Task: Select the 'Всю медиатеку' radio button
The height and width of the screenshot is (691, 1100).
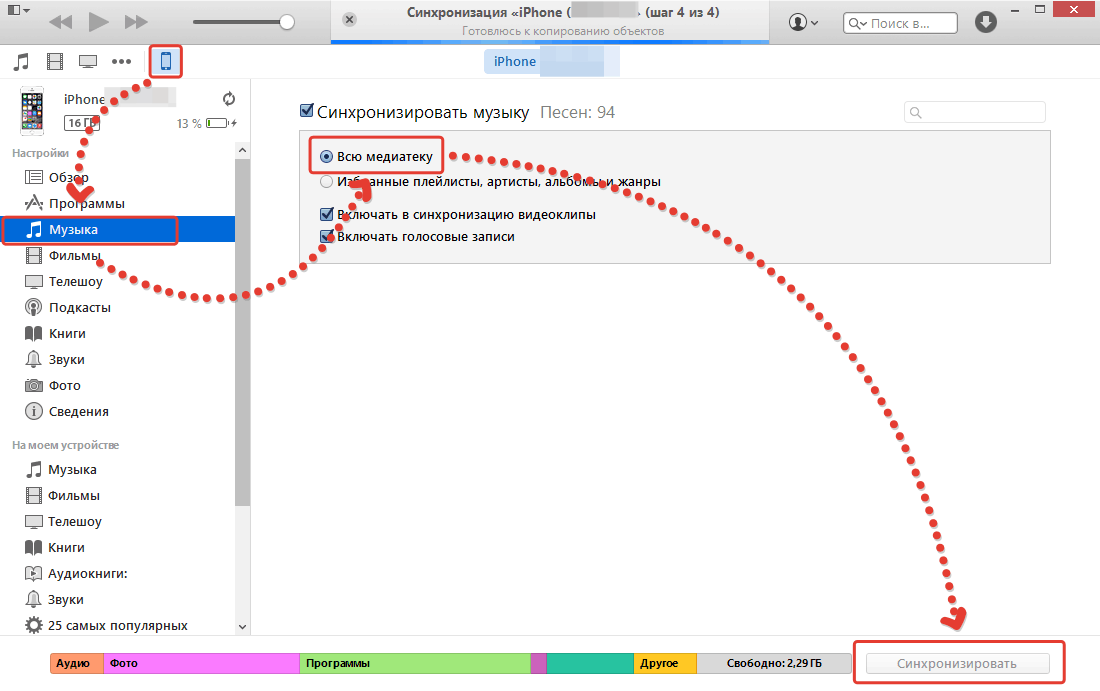Action: point(326,156)
